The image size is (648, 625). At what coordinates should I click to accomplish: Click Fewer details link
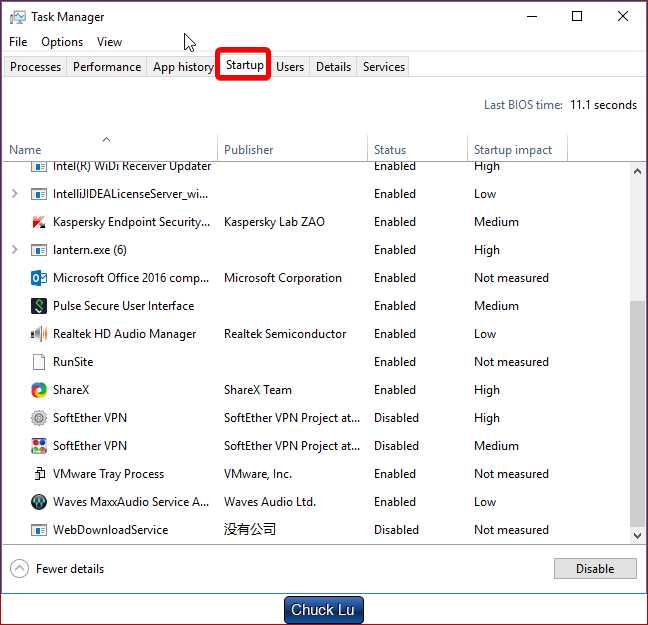[x=70, y=569]
